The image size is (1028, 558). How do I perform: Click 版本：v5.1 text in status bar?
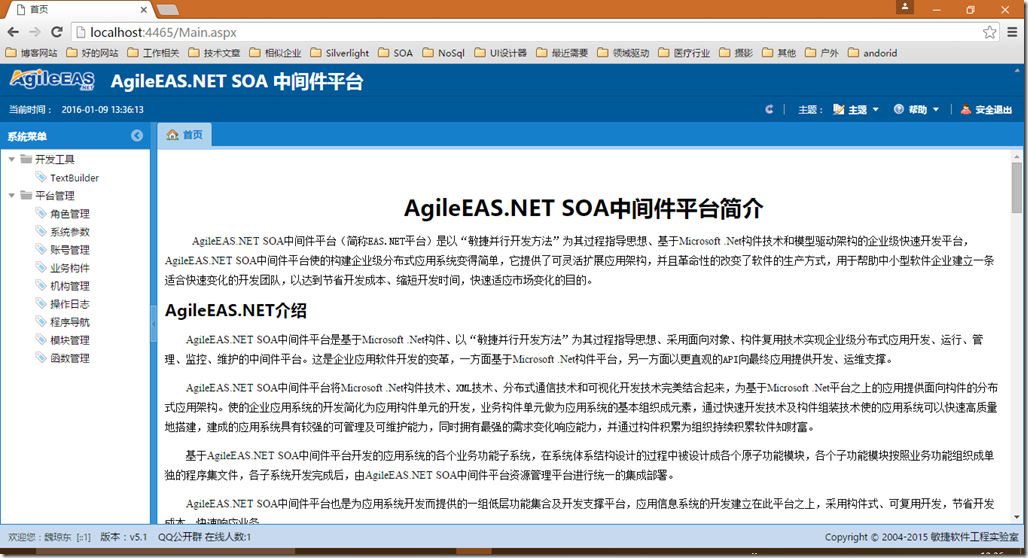pos(124,537)
